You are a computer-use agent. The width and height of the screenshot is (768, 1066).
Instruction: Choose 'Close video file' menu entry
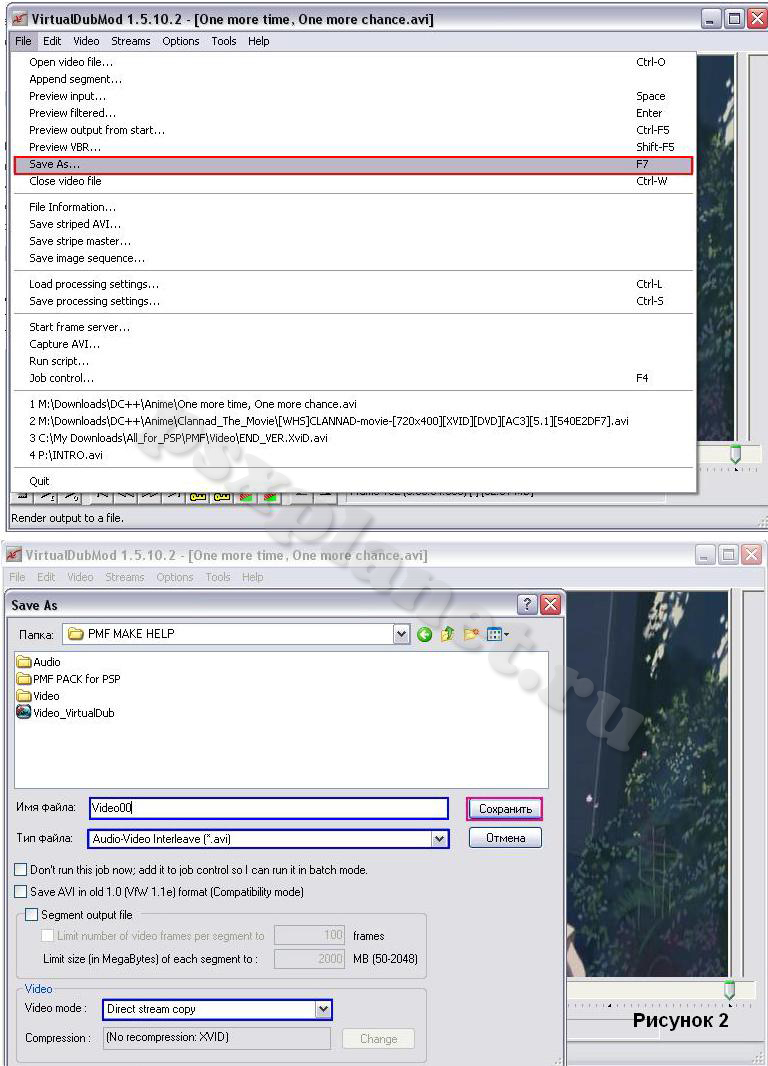point(353,181)
